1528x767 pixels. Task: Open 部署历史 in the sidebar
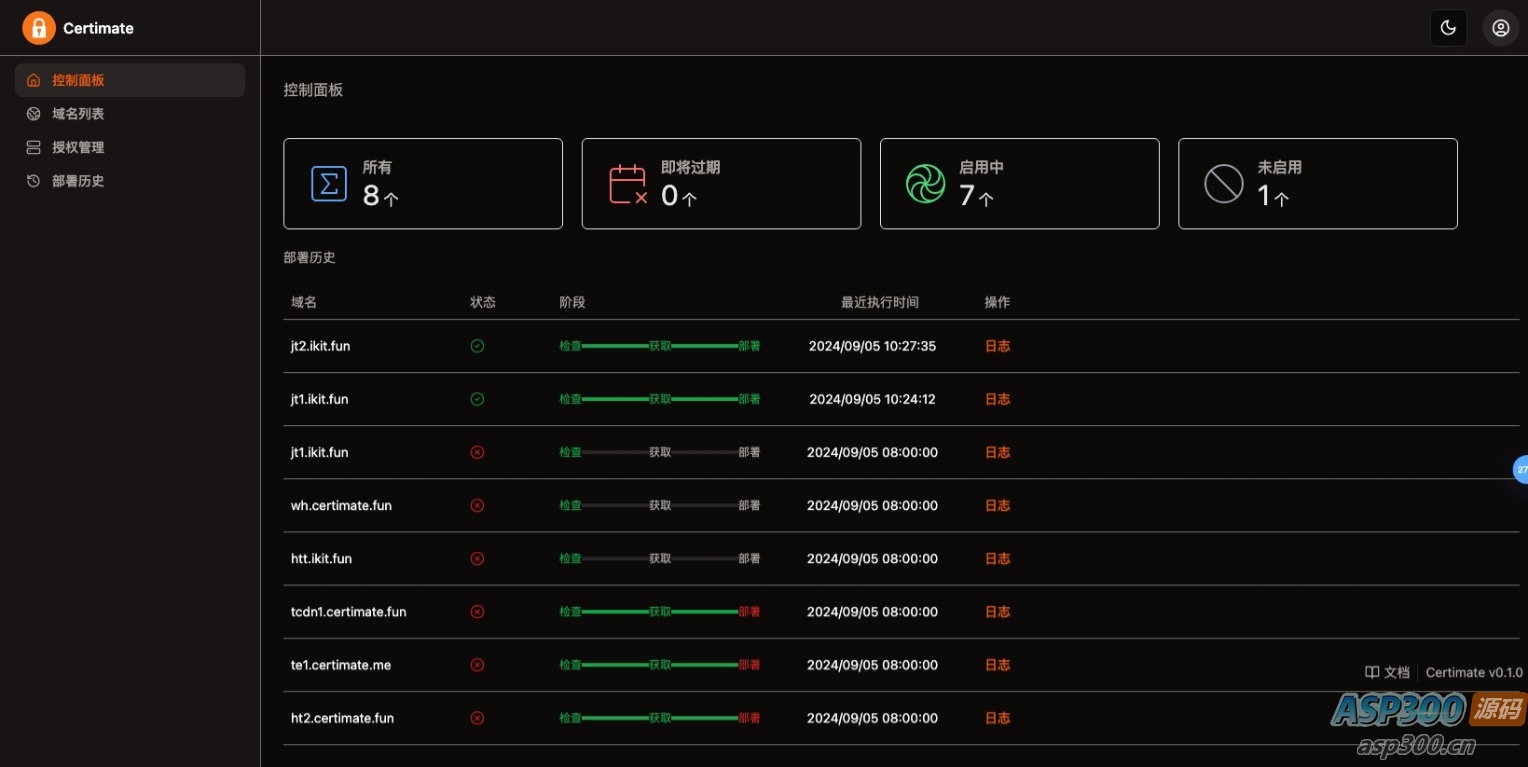tap(130, 181)
